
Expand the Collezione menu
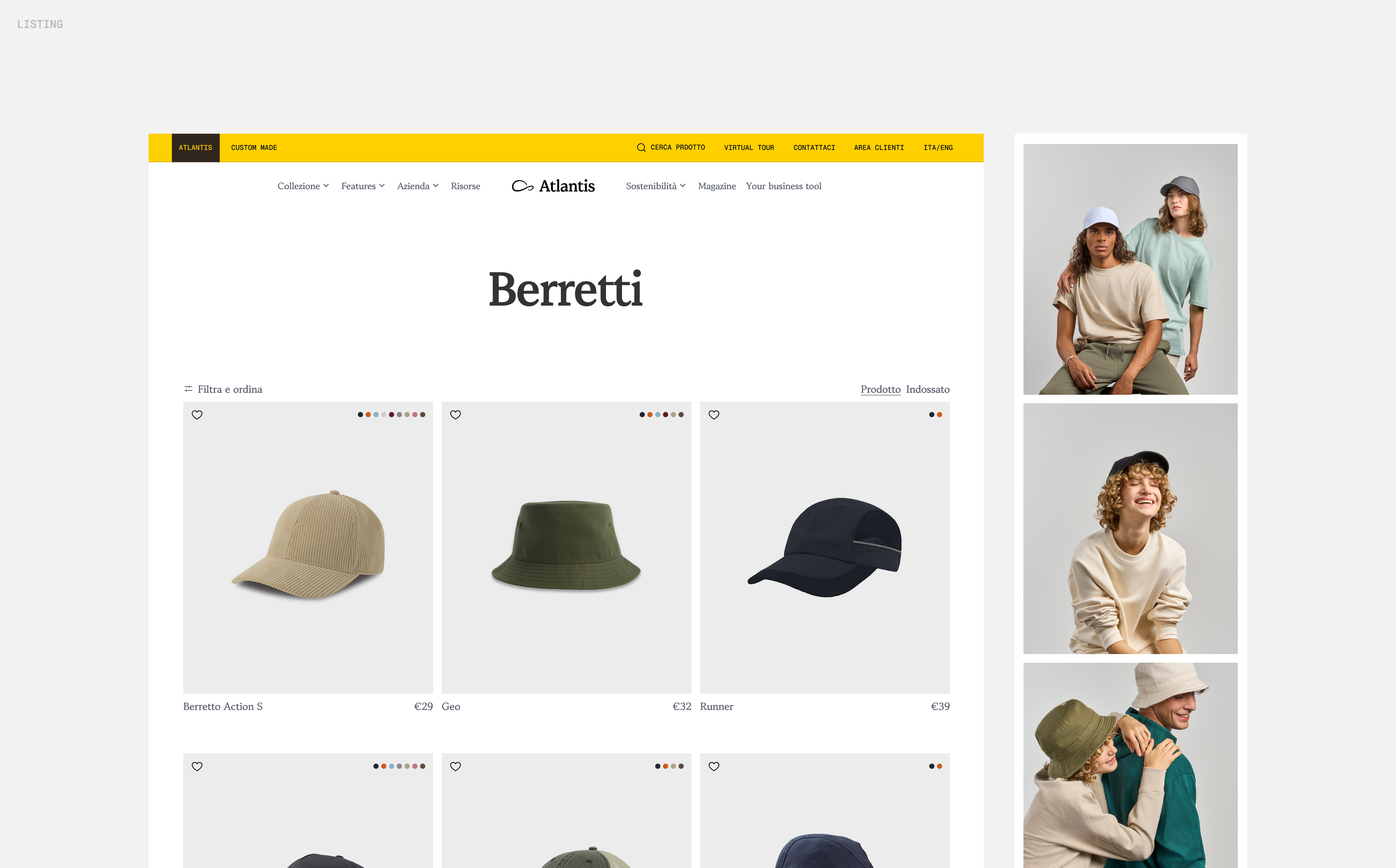[x=303, y=186]
